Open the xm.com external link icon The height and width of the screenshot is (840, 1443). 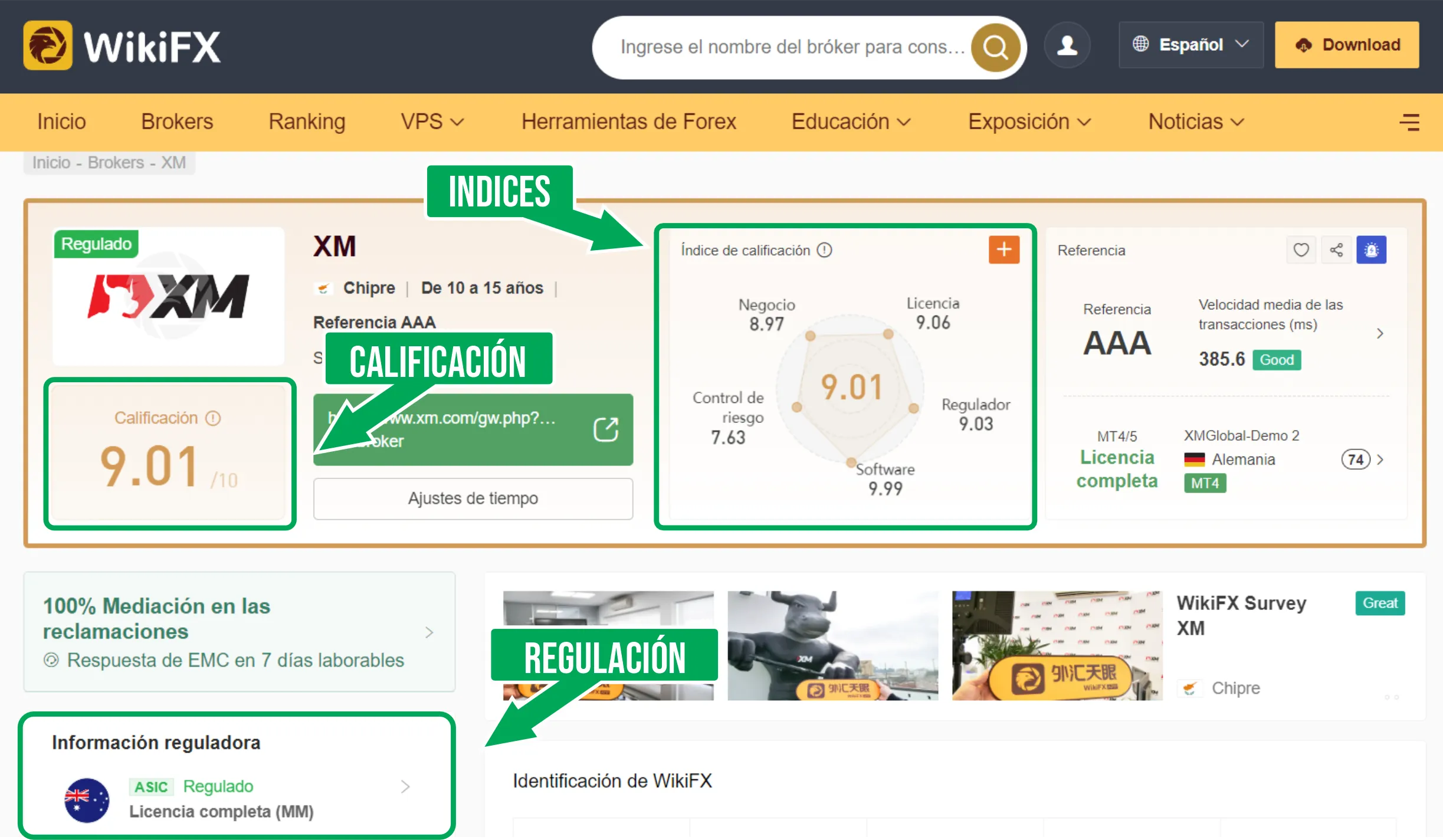pyautogui.click(x=606, y=429)
